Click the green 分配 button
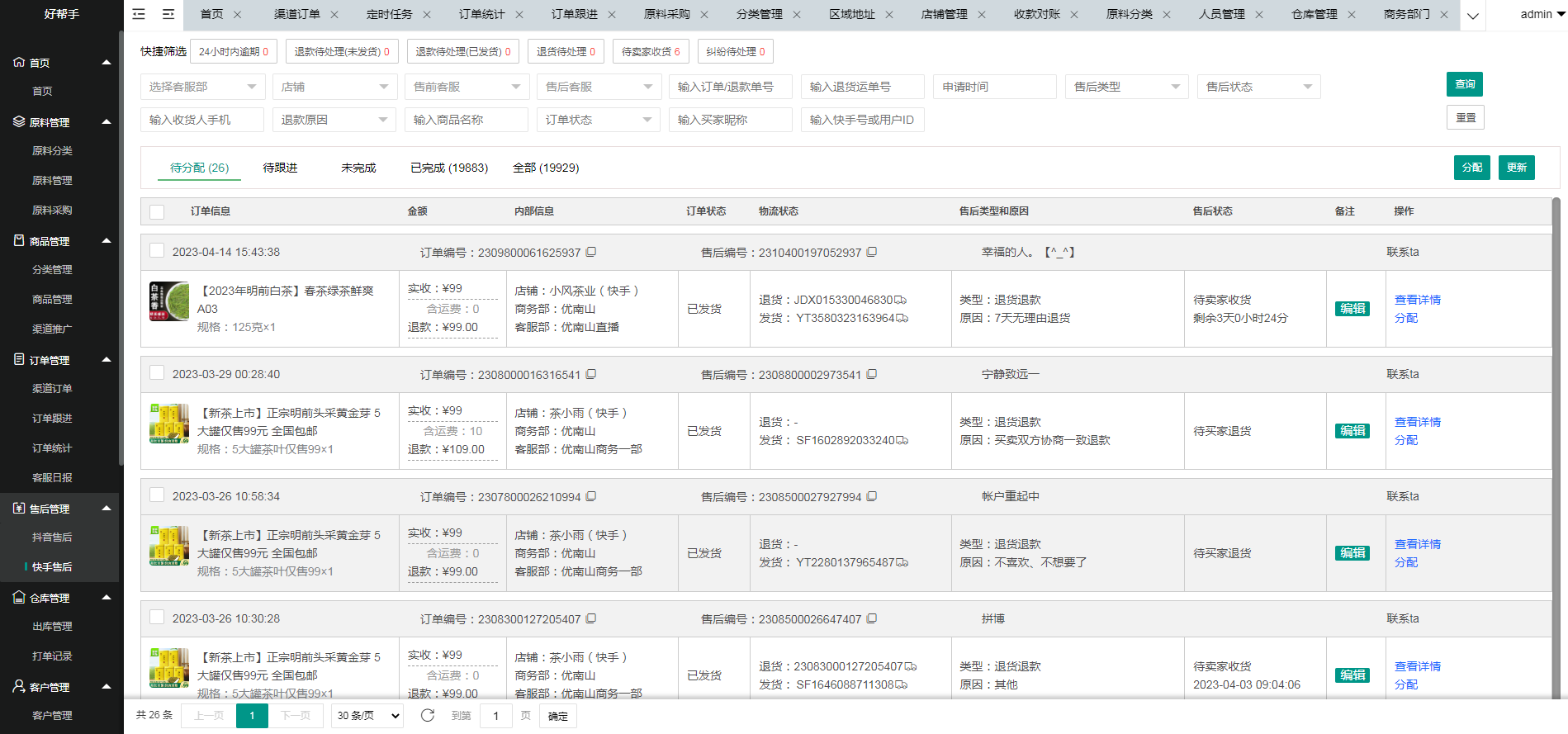 point(1472,168)
